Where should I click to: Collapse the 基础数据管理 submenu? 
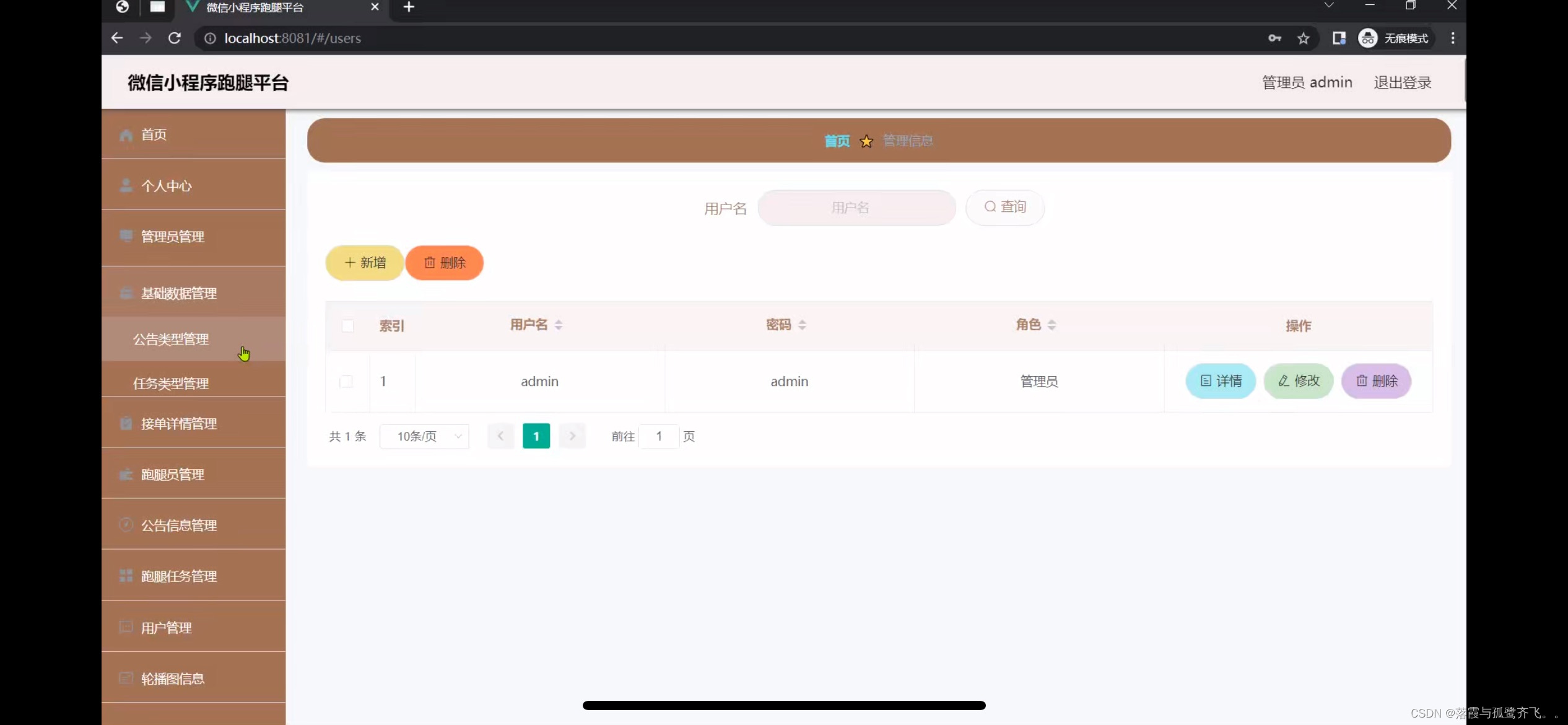point(193,293)
